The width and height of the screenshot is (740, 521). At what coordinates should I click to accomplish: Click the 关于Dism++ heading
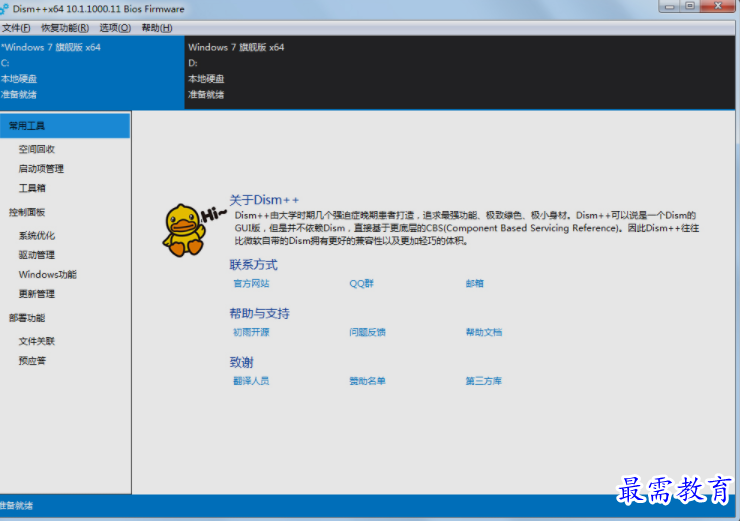(264, 200)
